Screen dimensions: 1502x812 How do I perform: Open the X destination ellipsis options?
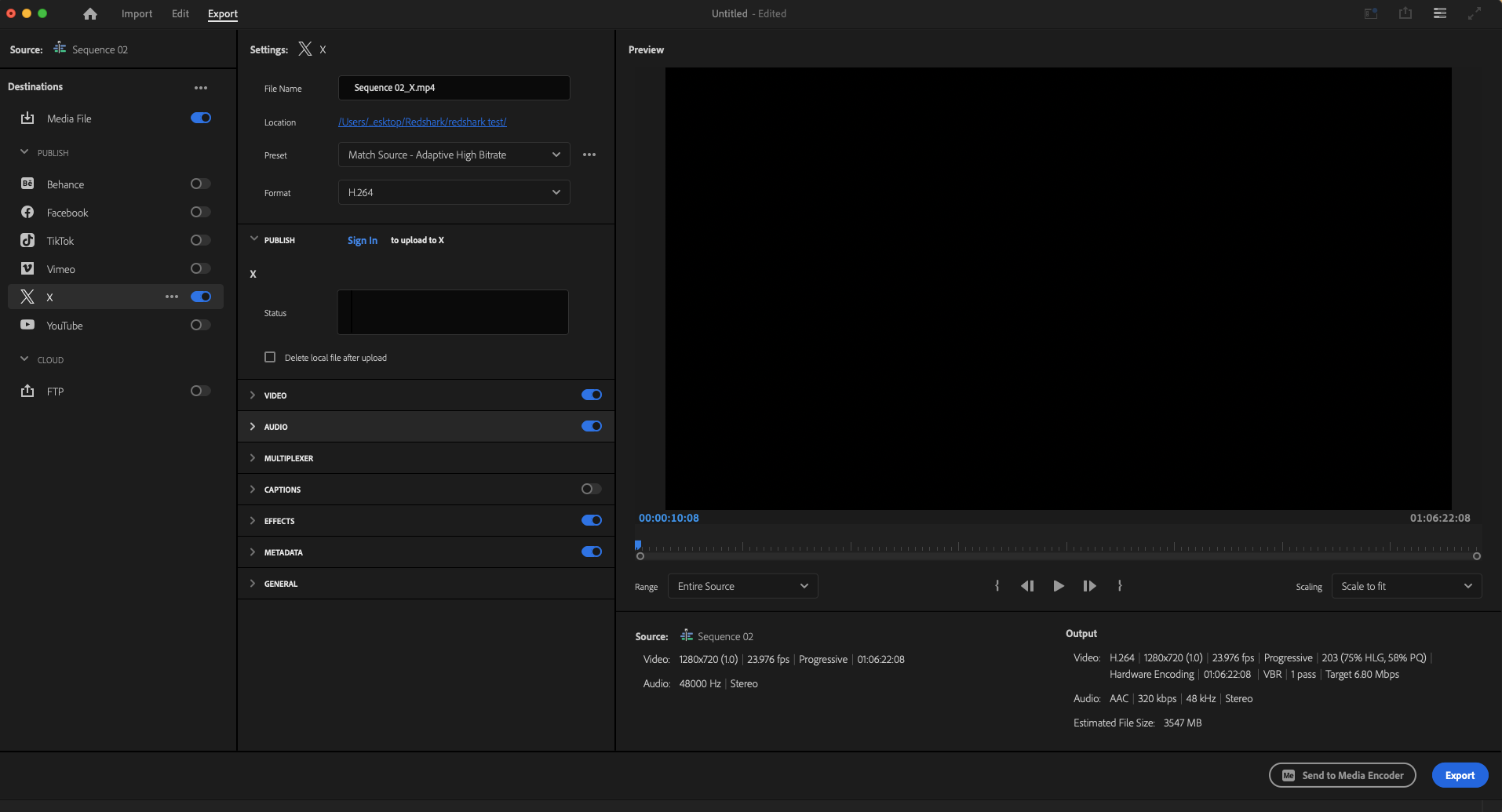pyautogui.click(x=172, y=297)
